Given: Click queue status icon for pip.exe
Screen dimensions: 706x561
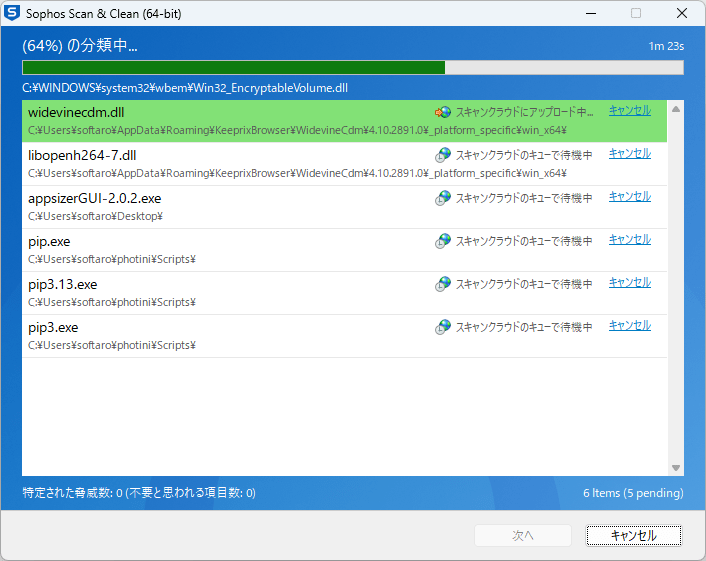Looking at the screenshot, I should click(x=443, y=241).
